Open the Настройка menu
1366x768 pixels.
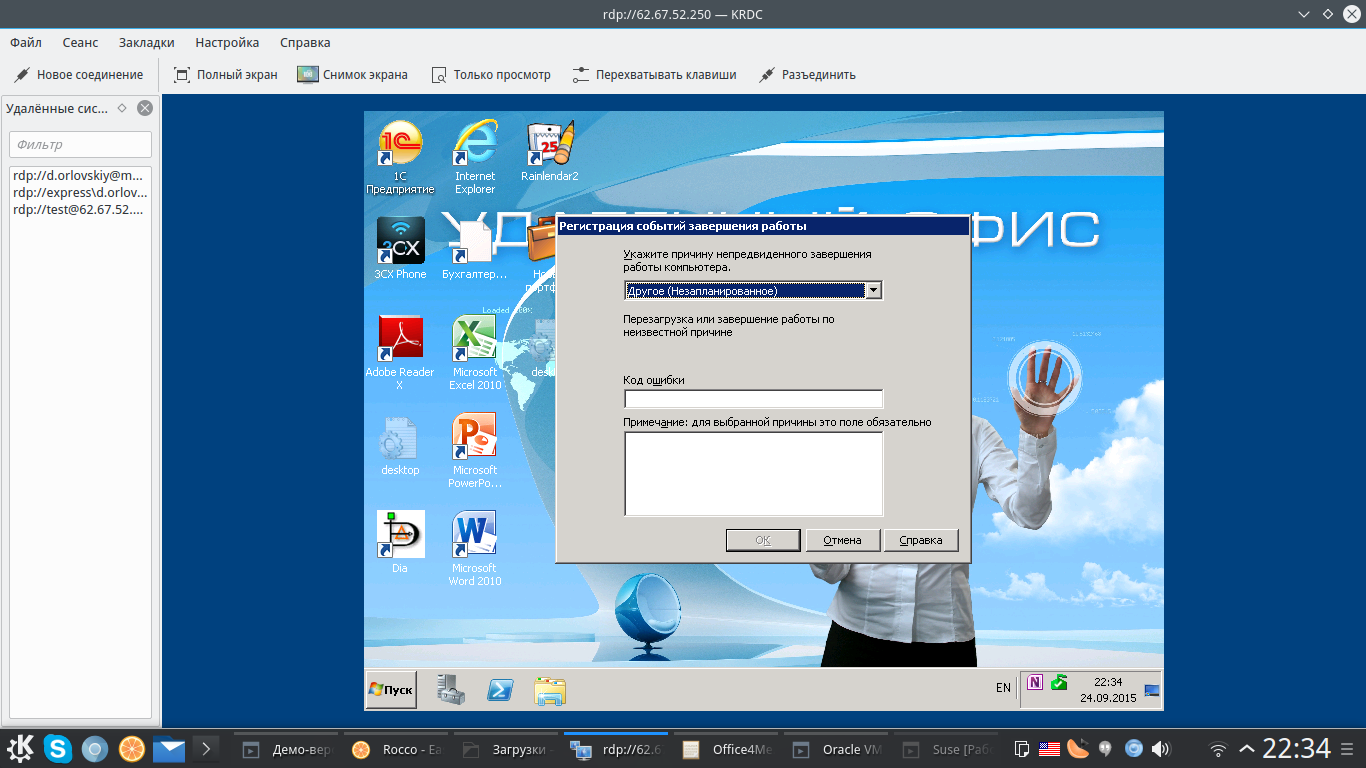point(227,42)
